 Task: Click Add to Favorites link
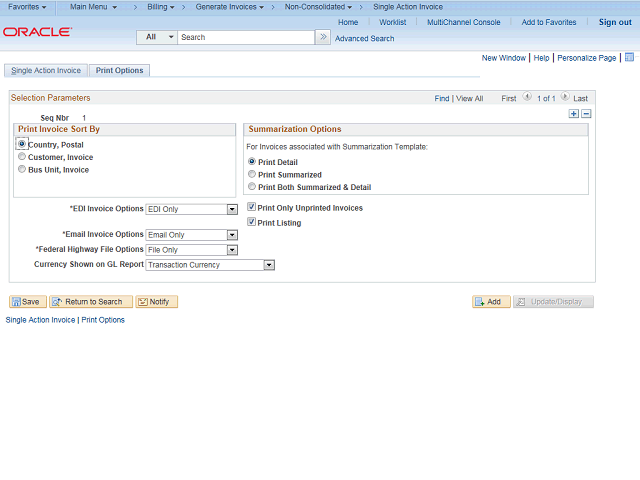click(549, 22)
